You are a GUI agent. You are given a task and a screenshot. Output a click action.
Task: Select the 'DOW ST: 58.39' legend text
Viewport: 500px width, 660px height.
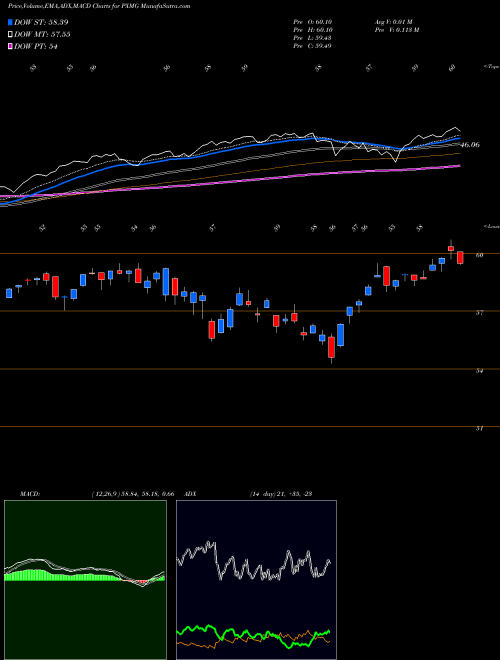[41, 22]
